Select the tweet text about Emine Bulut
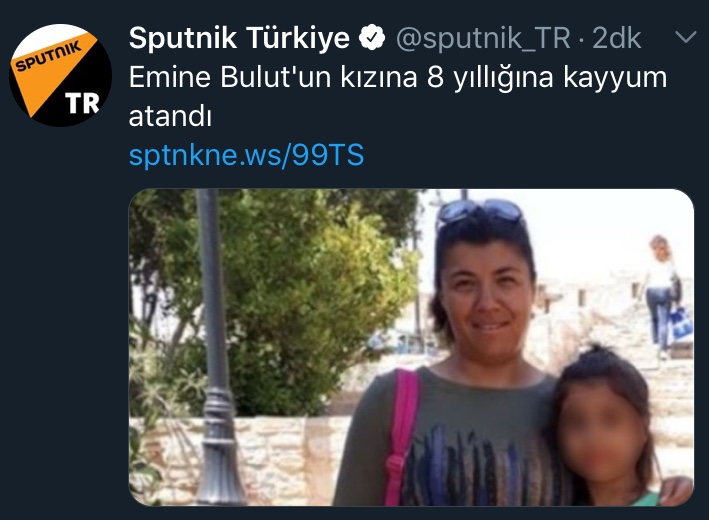This screenshot has width=709, height=520. click(398, 97)
